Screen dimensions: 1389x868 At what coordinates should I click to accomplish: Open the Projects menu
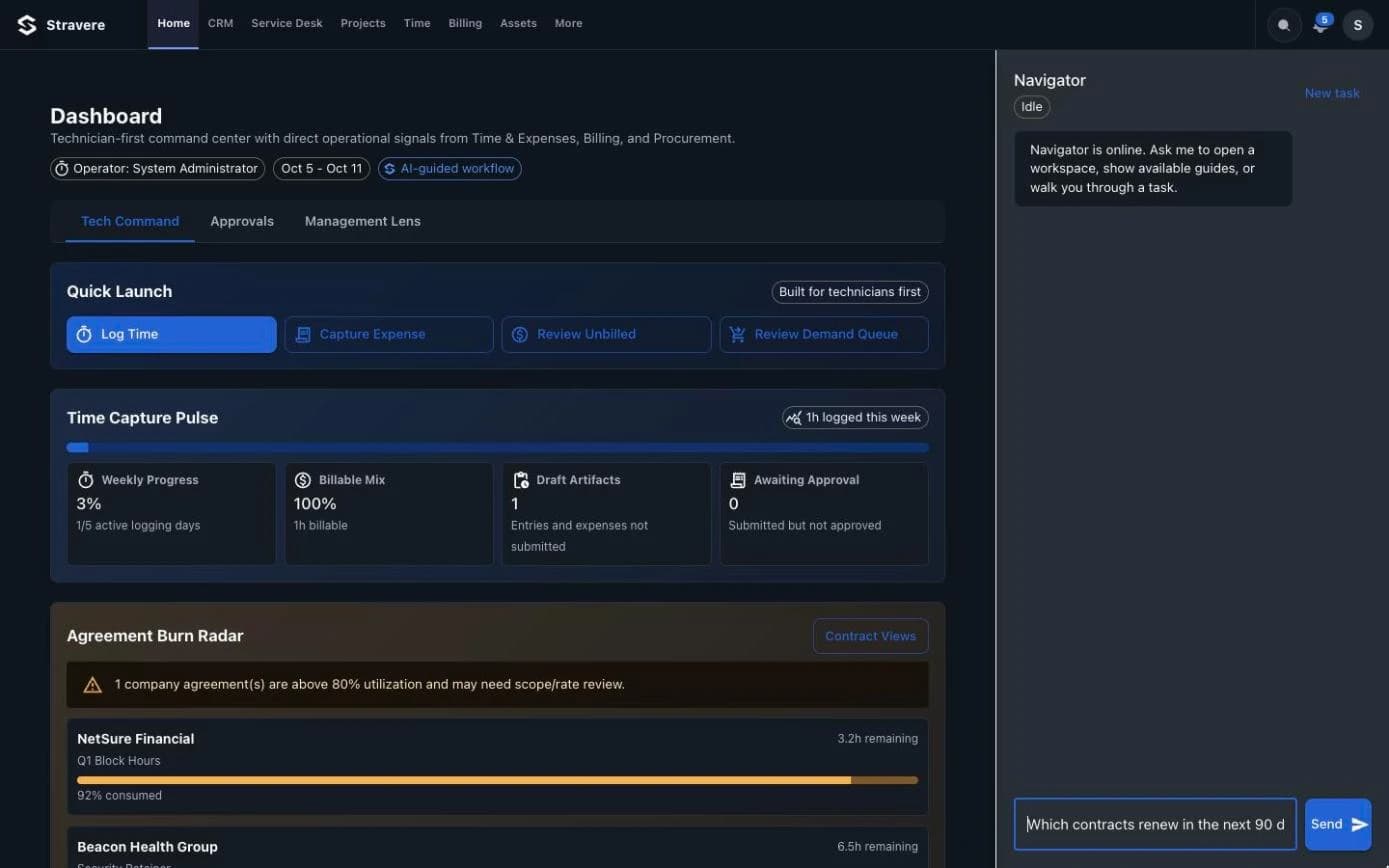tap(363, 24)
